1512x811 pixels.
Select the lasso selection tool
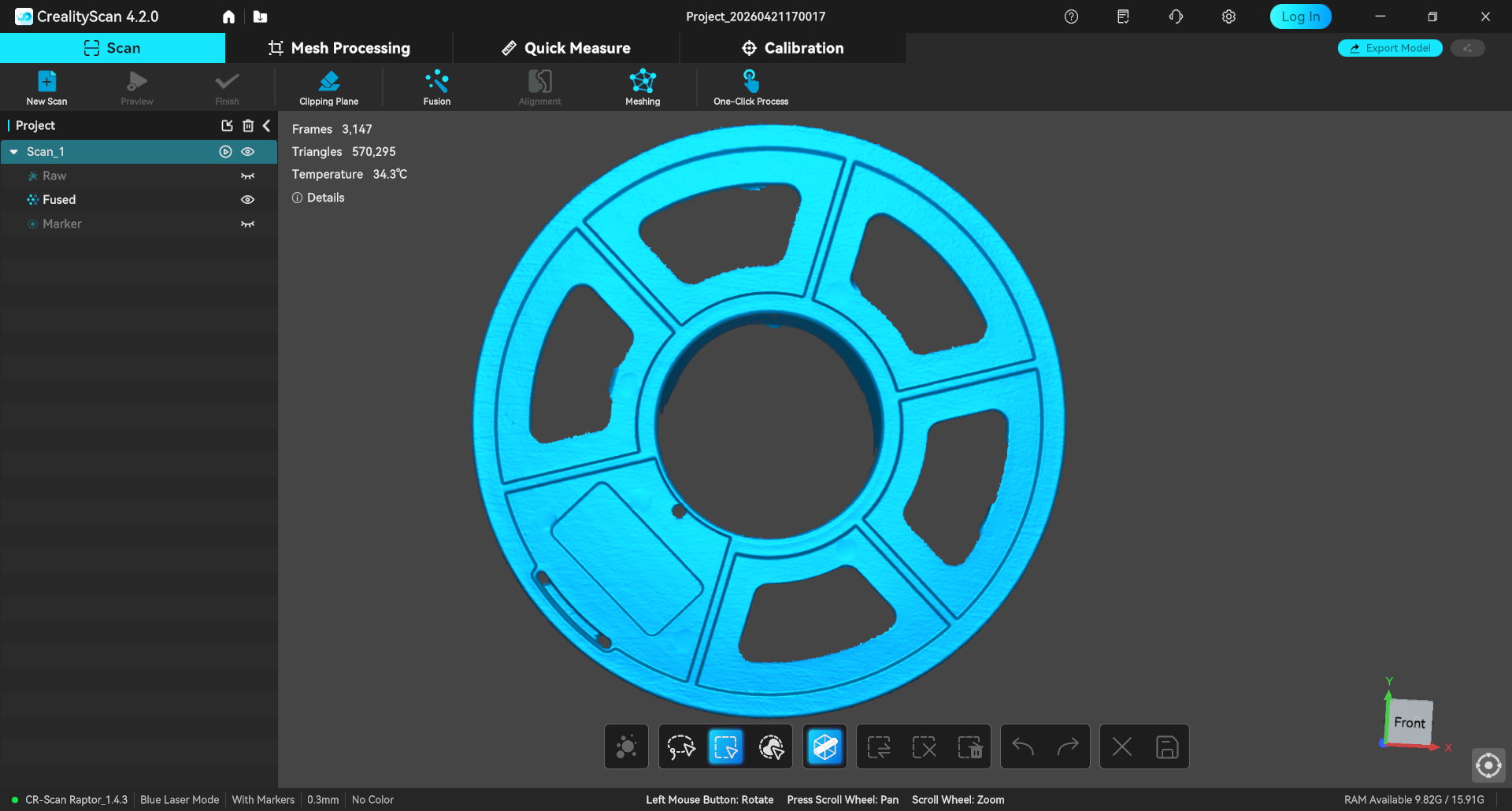point(681,746)
